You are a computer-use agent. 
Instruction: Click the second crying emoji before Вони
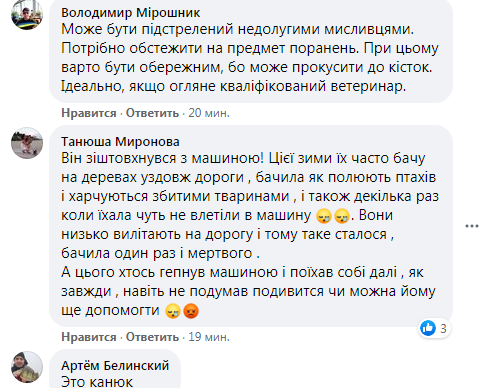(342, 216)
